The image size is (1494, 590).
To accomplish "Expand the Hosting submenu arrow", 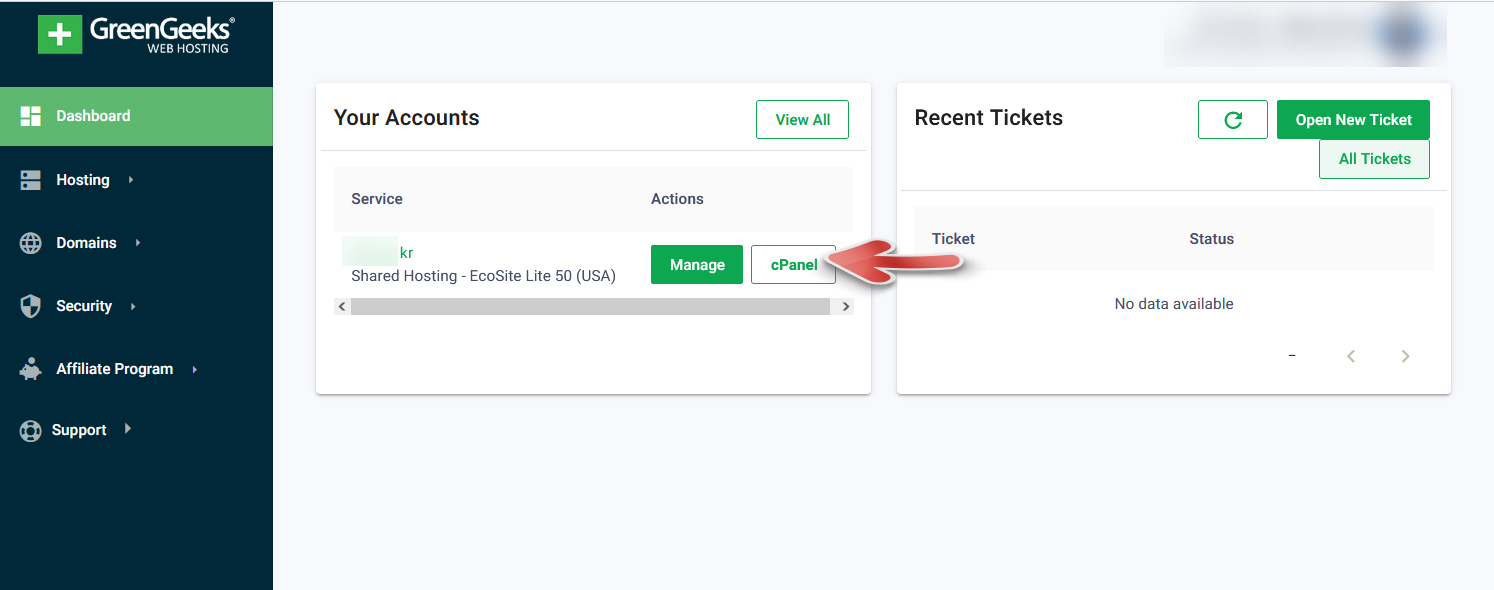I will pyautogui.click(x=131, y=180).
